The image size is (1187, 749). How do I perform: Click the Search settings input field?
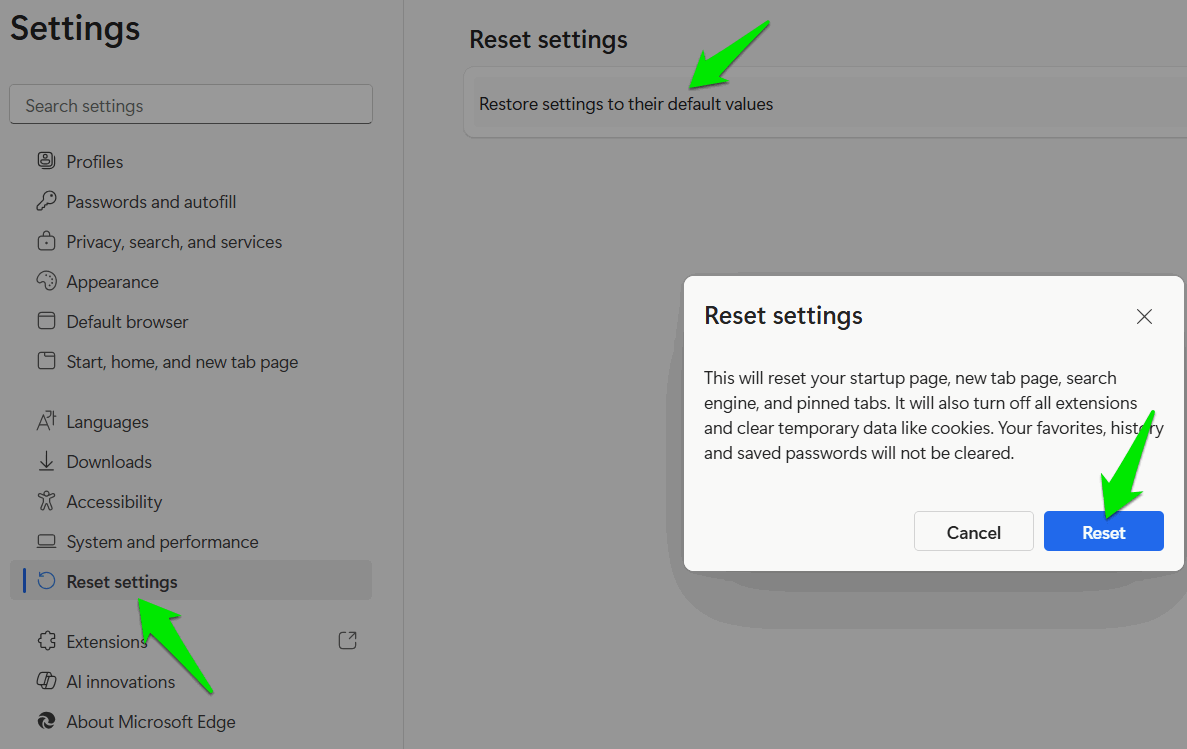coord(190,105)
